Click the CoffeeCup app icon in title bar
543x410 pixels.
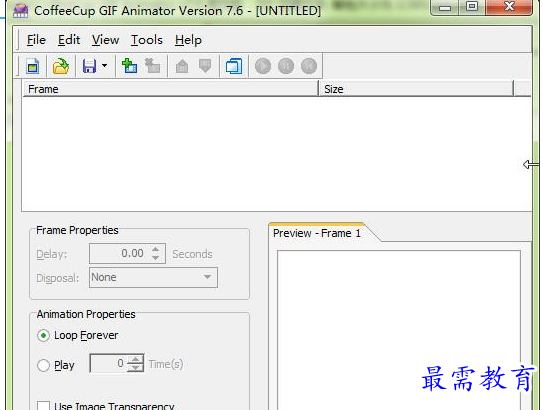pos(20,11)
